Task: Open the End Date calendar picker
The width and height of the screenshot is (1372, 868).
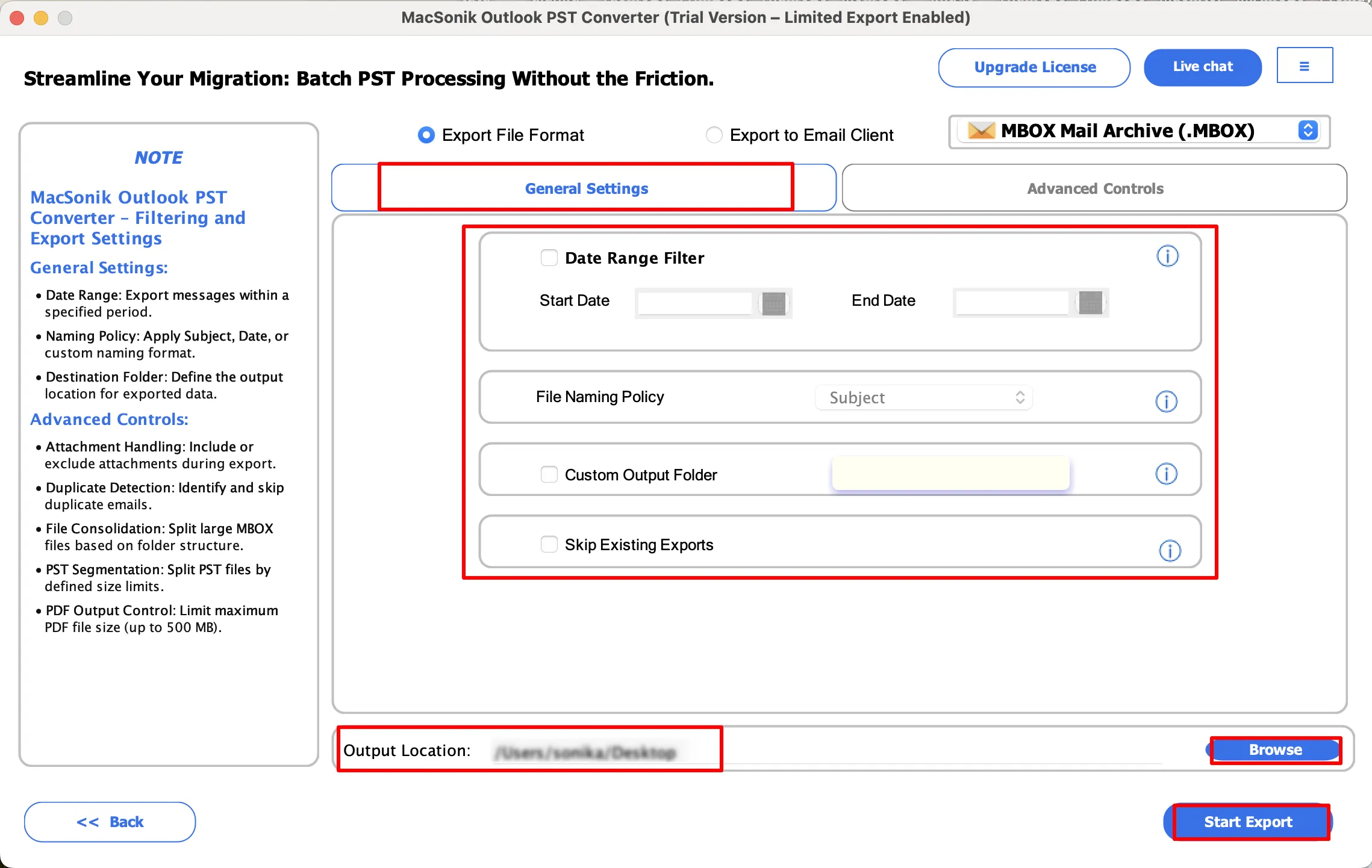Action: (1091, 303)
